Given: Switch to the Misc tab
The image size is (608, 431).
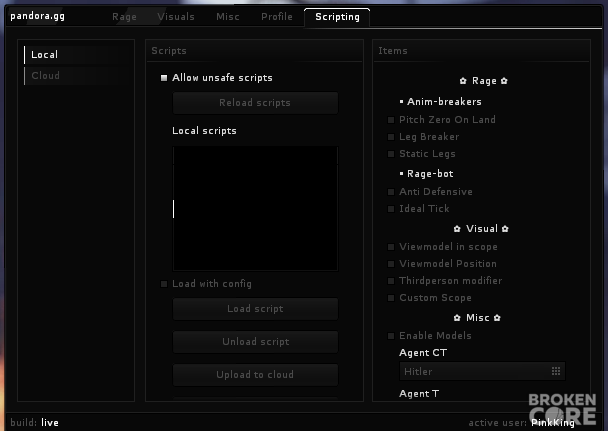Looking at the screenshot, I should tap(228, 17).
